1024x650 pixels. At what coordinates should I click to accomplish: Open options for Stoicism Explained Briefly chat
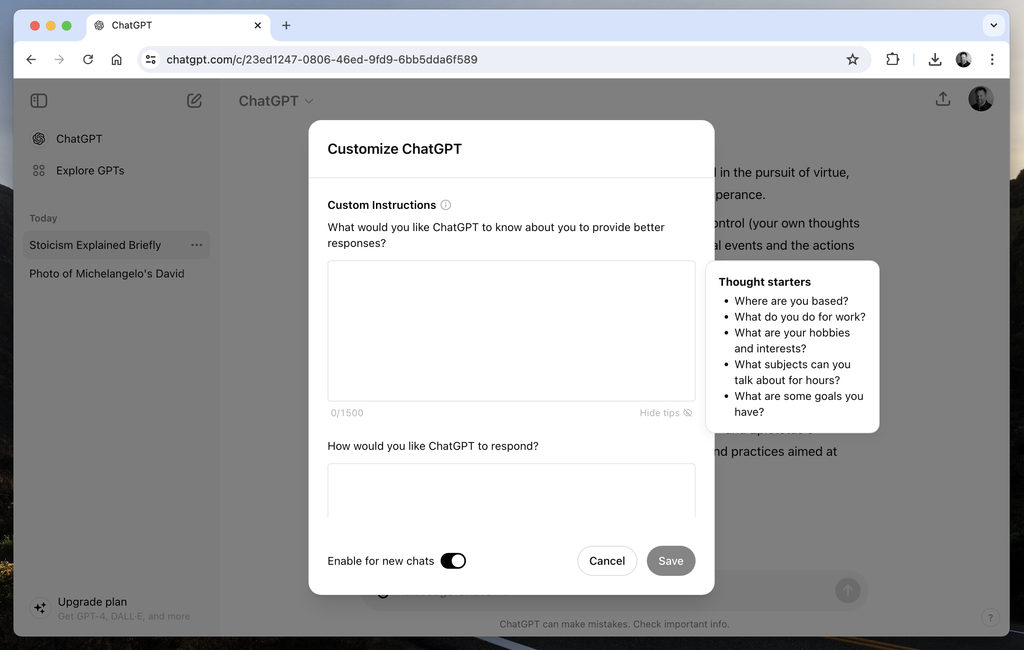coord(196,245)
